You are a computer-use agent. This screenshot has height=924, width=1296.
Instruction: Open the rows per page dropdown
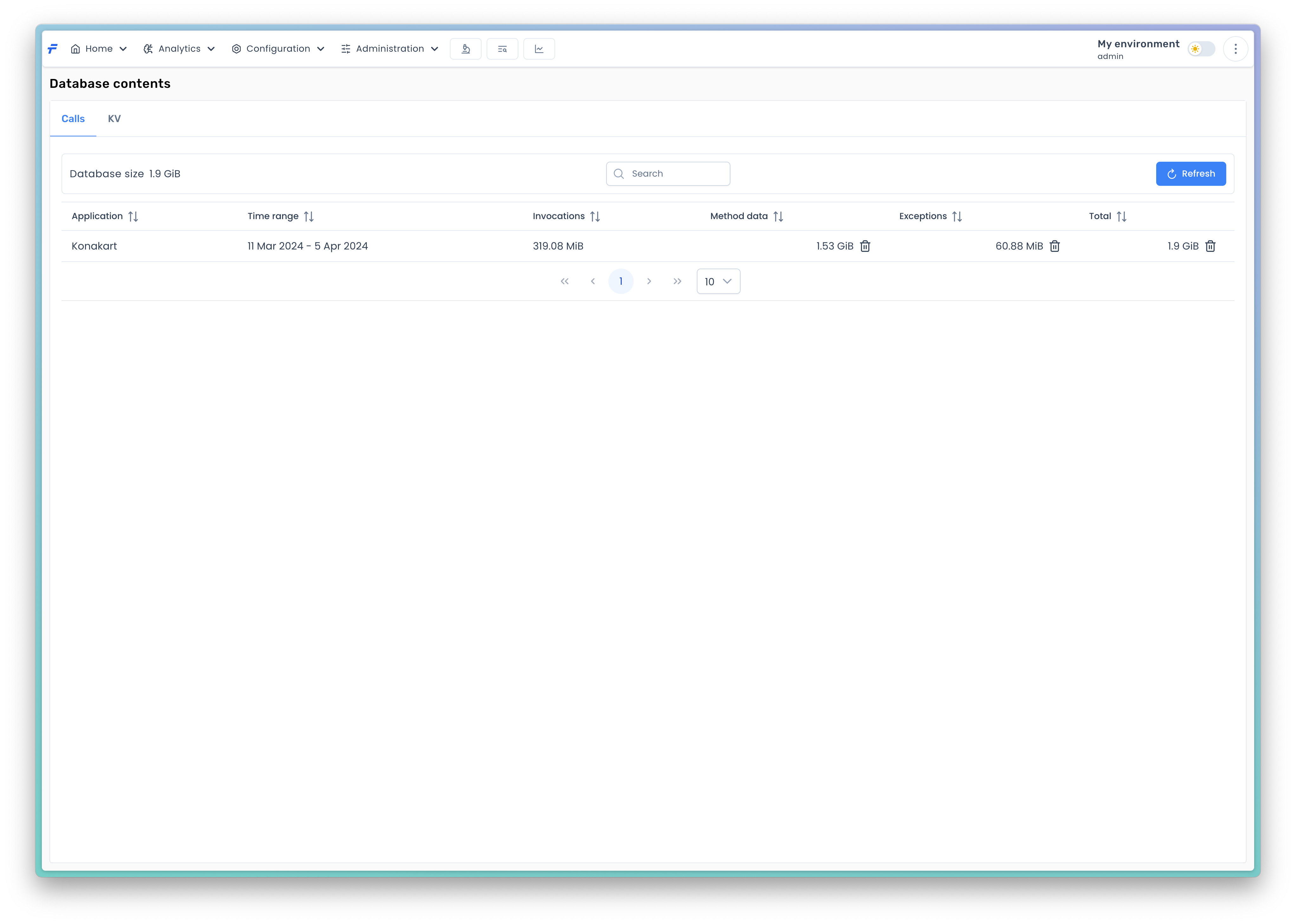718,282
